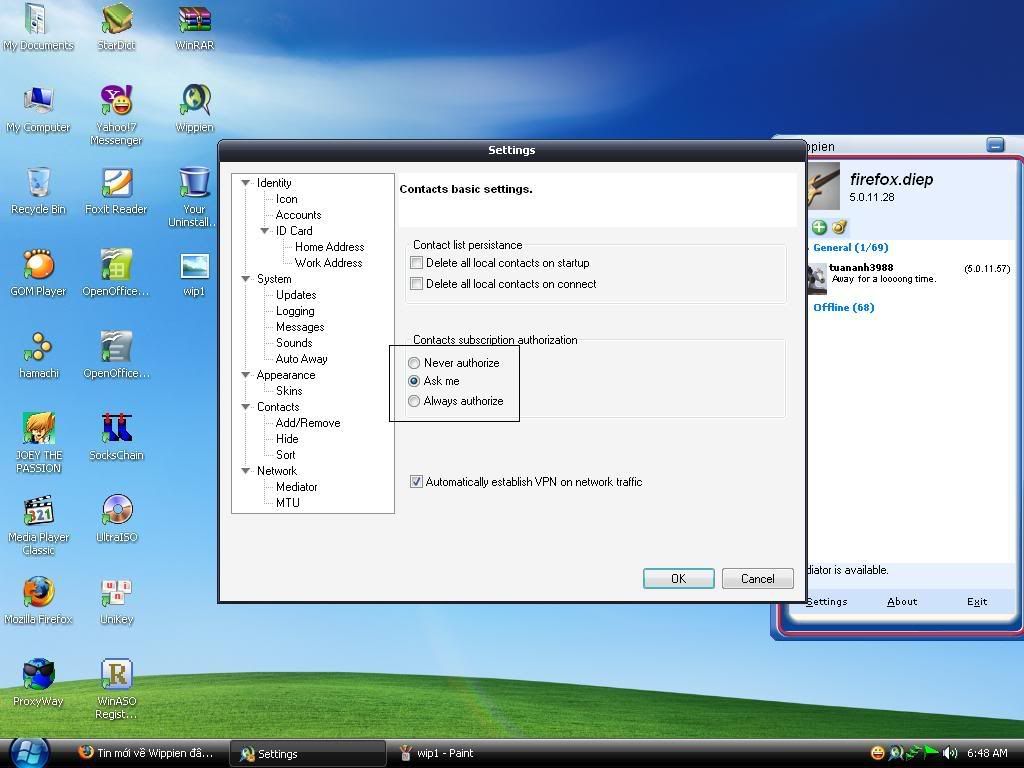This screenshot has width=1024, height=768.
Task: Click the green flag icon in system tray
Action: tap(931, 752)
